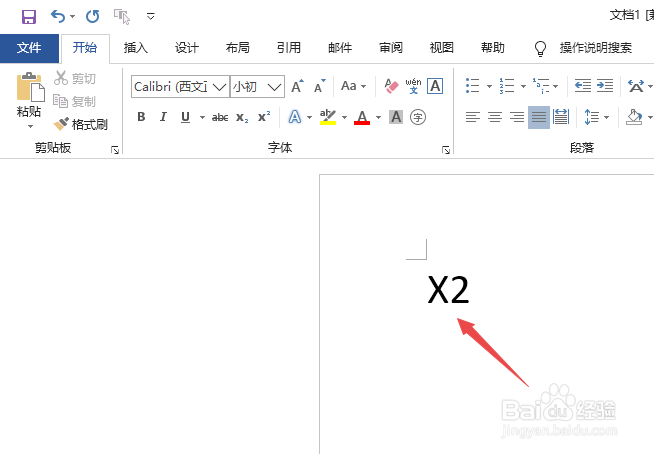Open font color dropdown arrow
Image resolution: width=654 pixels, height=454 pixels.
[x=378, y=117]
